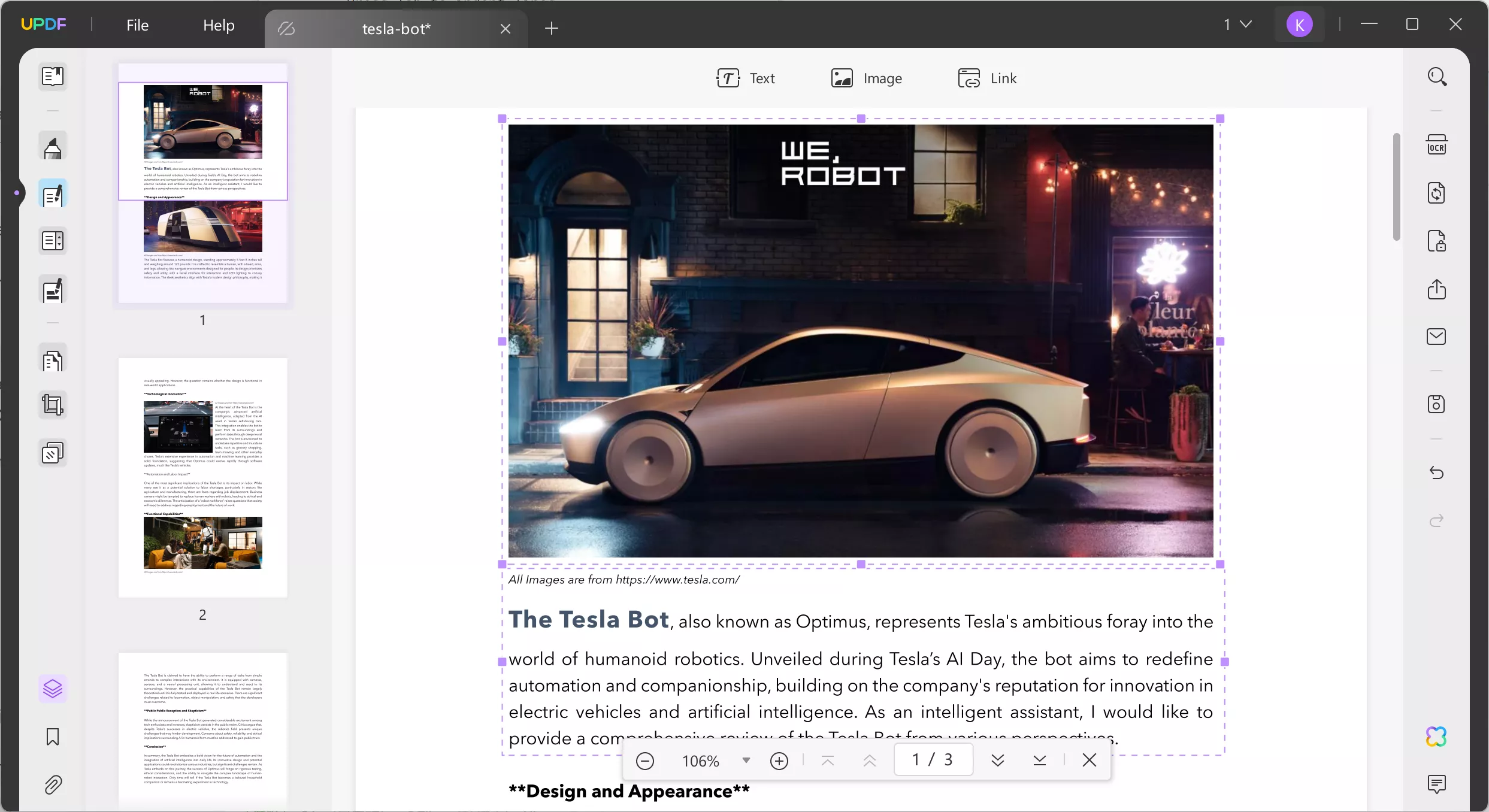Open the Search magnifier tool

click(x=1436, y=77)
